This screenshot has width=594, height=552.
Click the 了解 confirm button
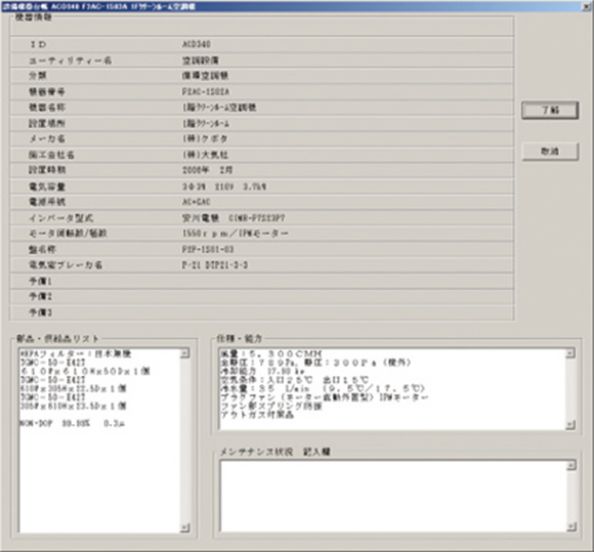coord(550,110)
